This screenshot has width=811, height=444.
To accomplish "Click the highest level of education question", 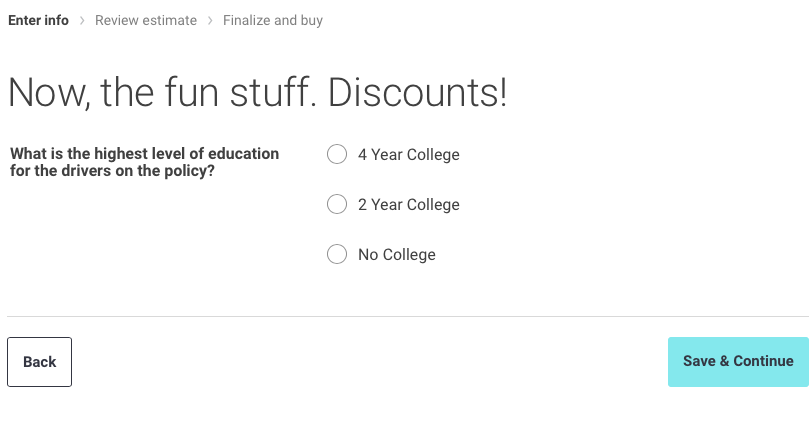I will point(144,153).
